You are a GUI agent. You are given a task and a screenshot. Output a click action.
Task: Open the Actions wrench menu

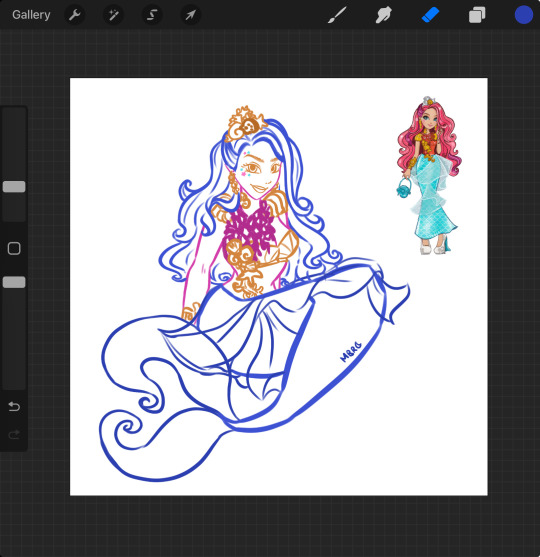(x=75, y=15)
